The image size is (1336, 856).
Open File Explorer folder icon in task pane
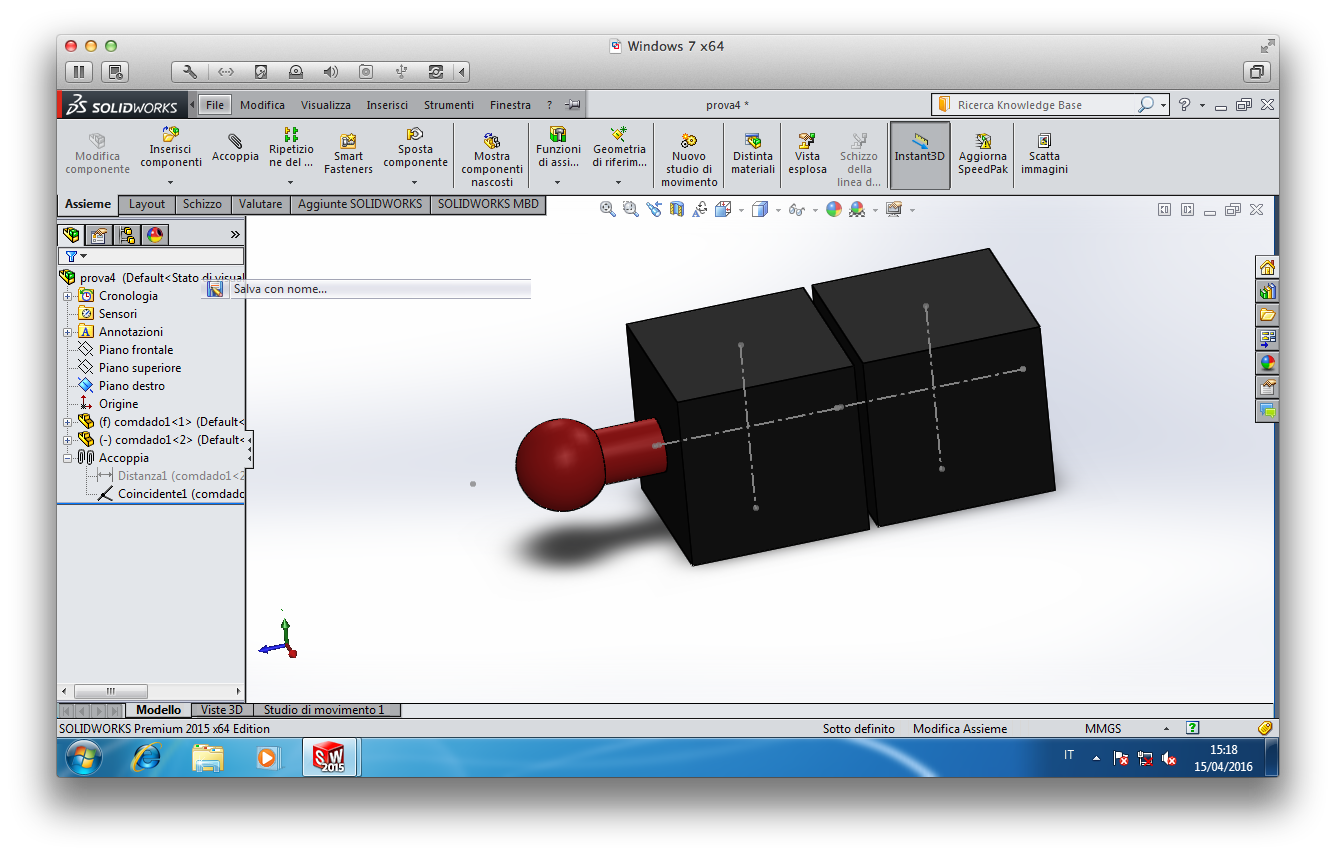1267,315
